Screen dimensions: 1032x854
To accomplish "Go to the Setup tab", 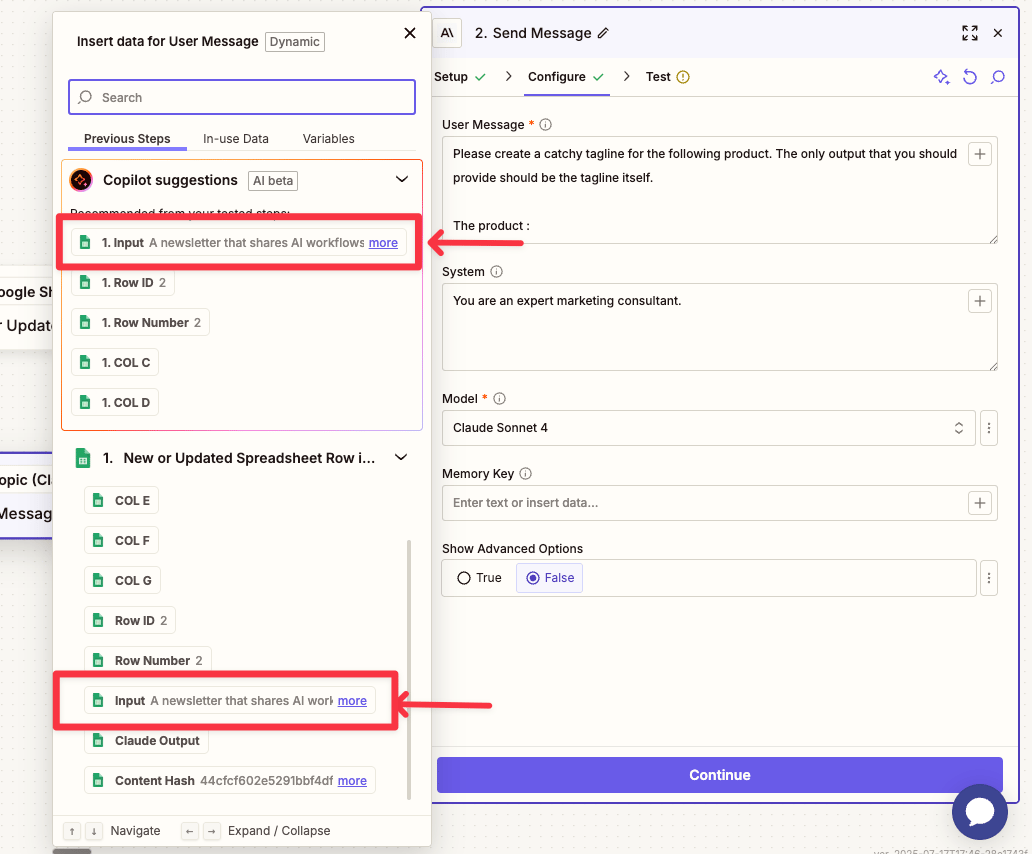I will click(x=459, y=77).
